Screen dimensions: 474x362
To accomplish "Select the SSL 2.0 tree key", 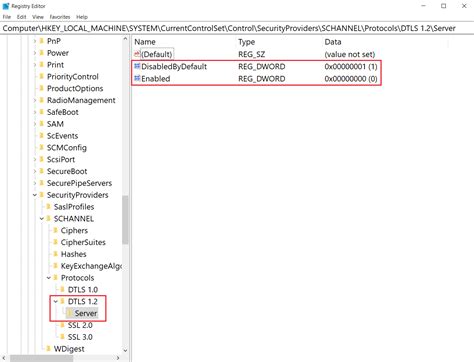I will click(80, 325).
